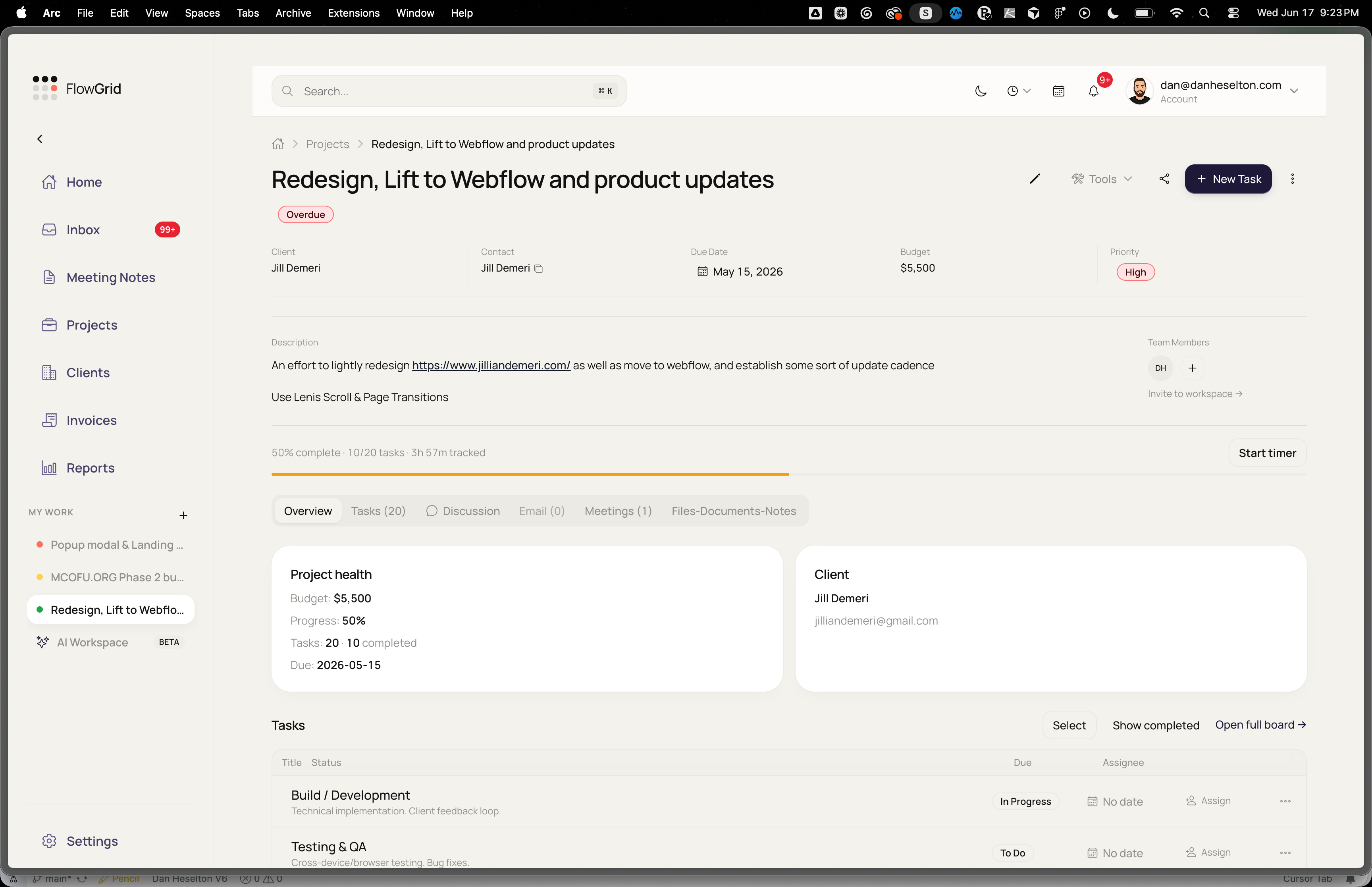Edit the project with the pencil icon

pyautogui.click(x=1035, y=179)
